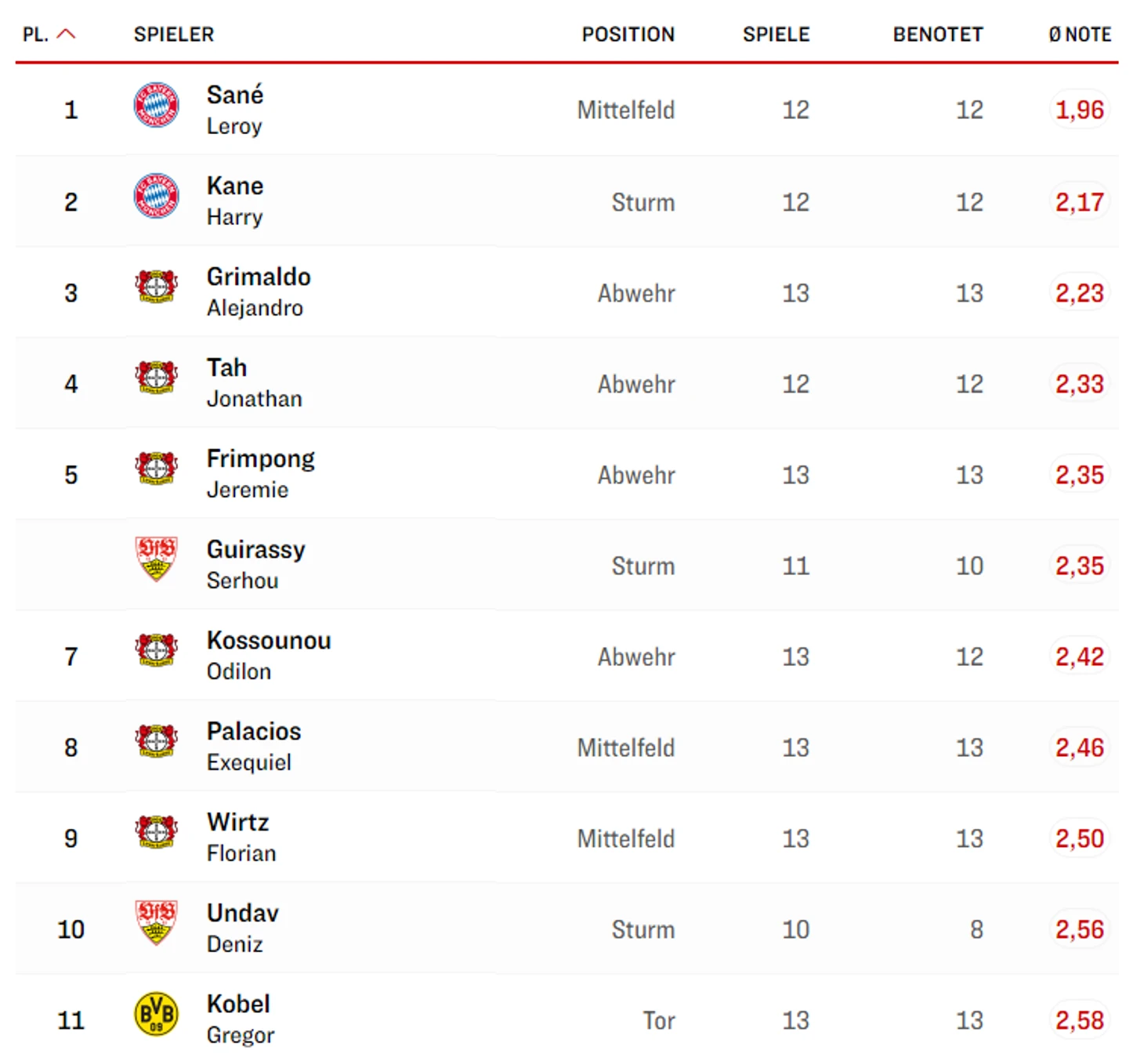Click the Bayern logo beside Kane
Viewport: 1144px width, 1064px height.
point(156,196)
